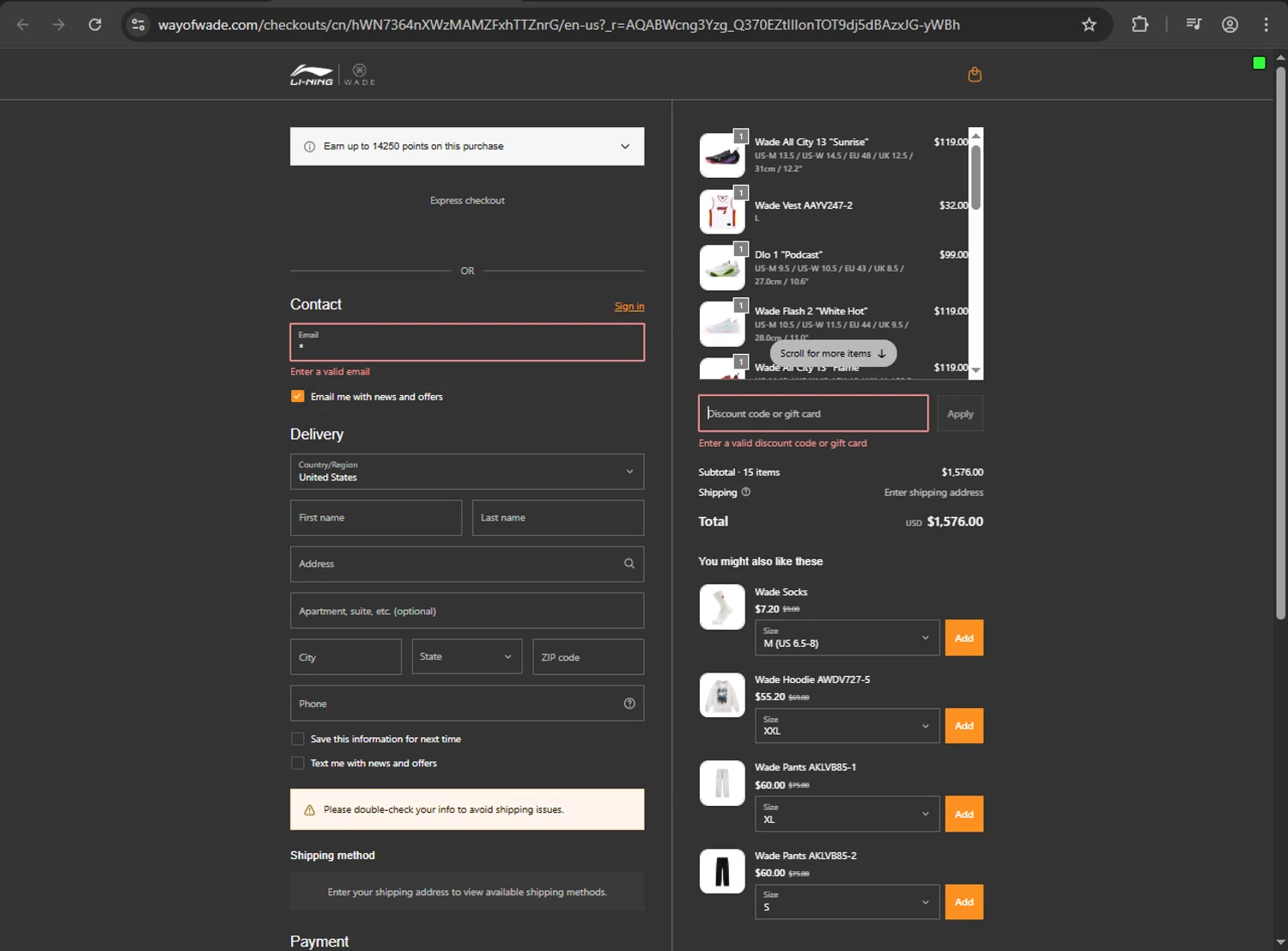Open the shopping bag cart icon
Screen dimensions: 1288x951
point(975,75)
